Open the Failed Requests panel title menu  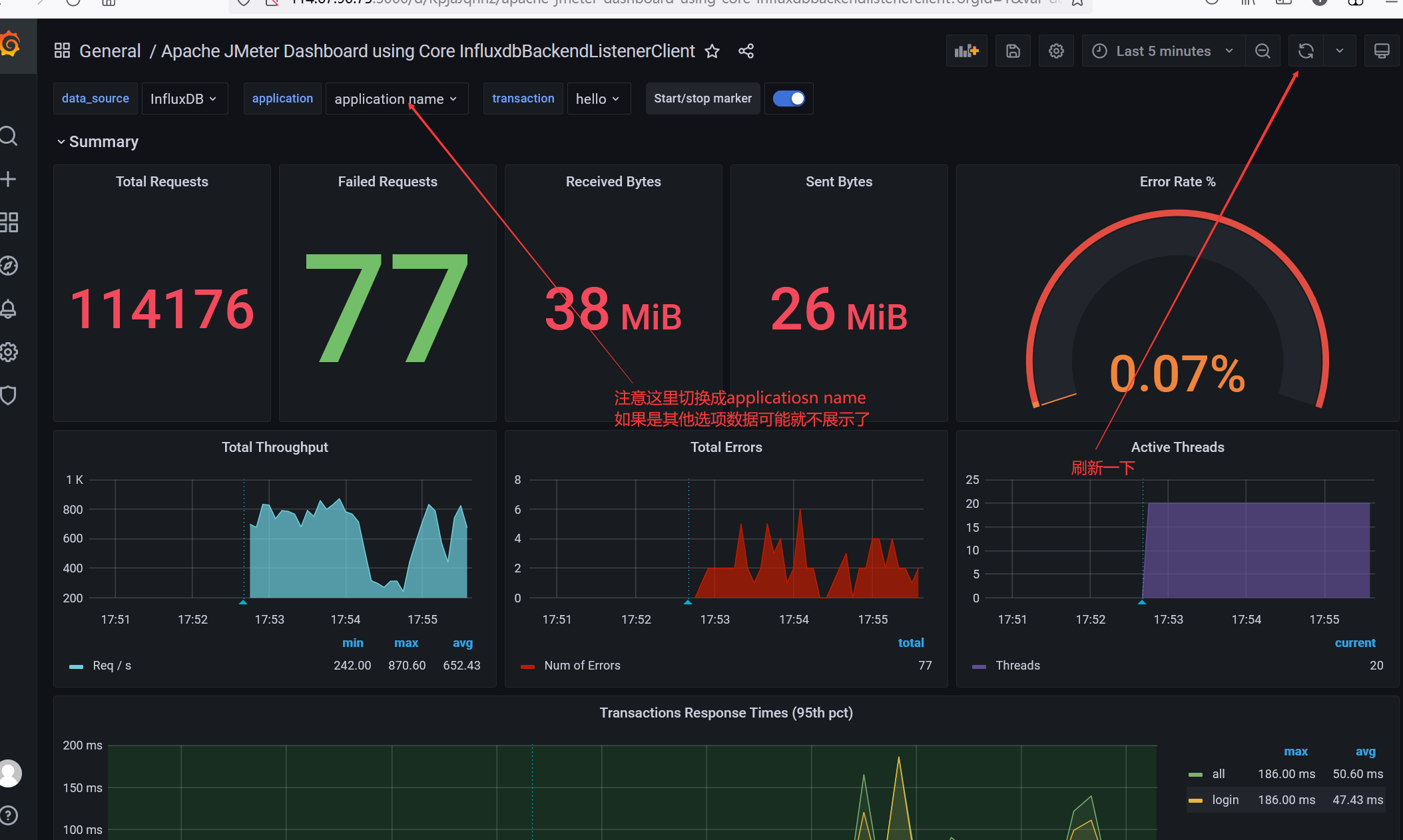click(x=388, y=182)
